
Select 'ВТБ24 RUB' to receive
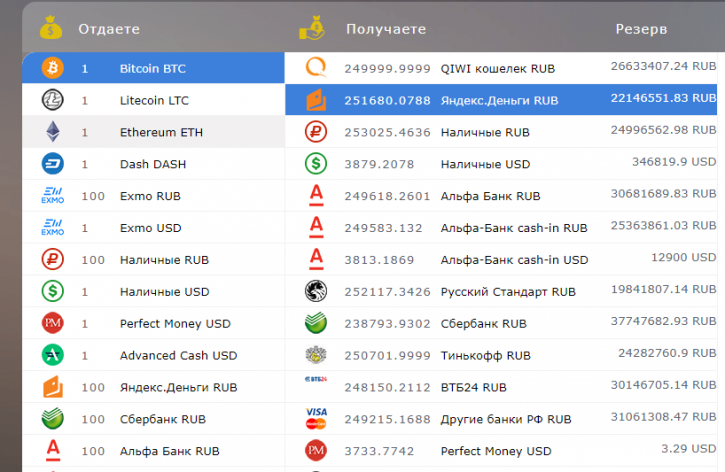click(x=501, y=387)
